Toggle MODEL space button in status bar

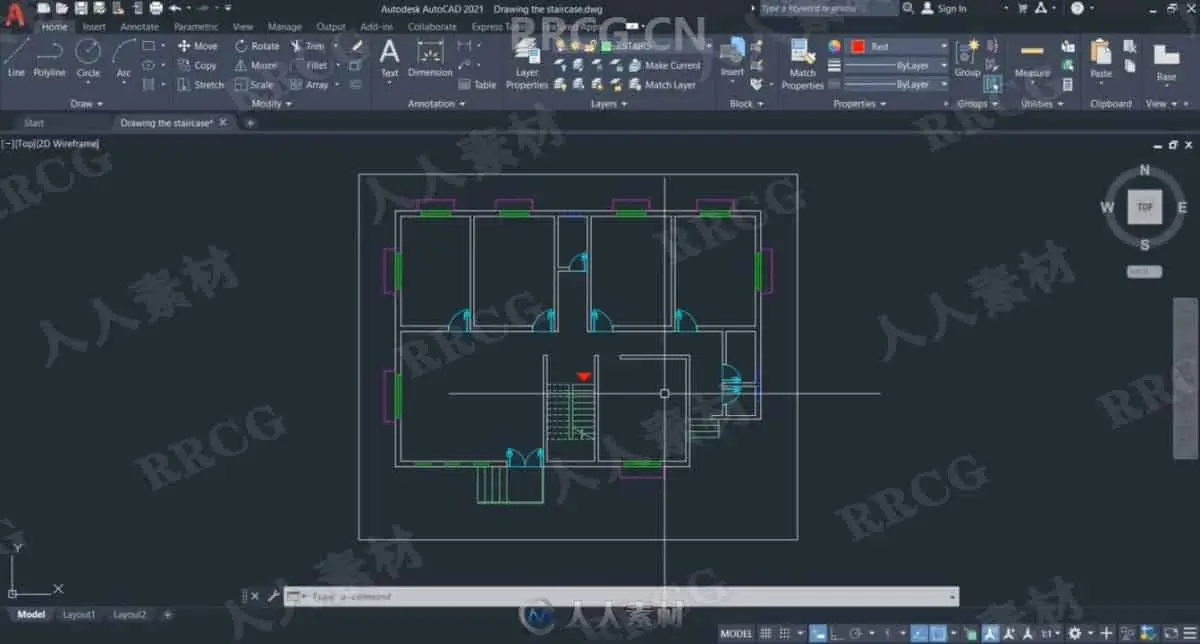click(736, 633)
